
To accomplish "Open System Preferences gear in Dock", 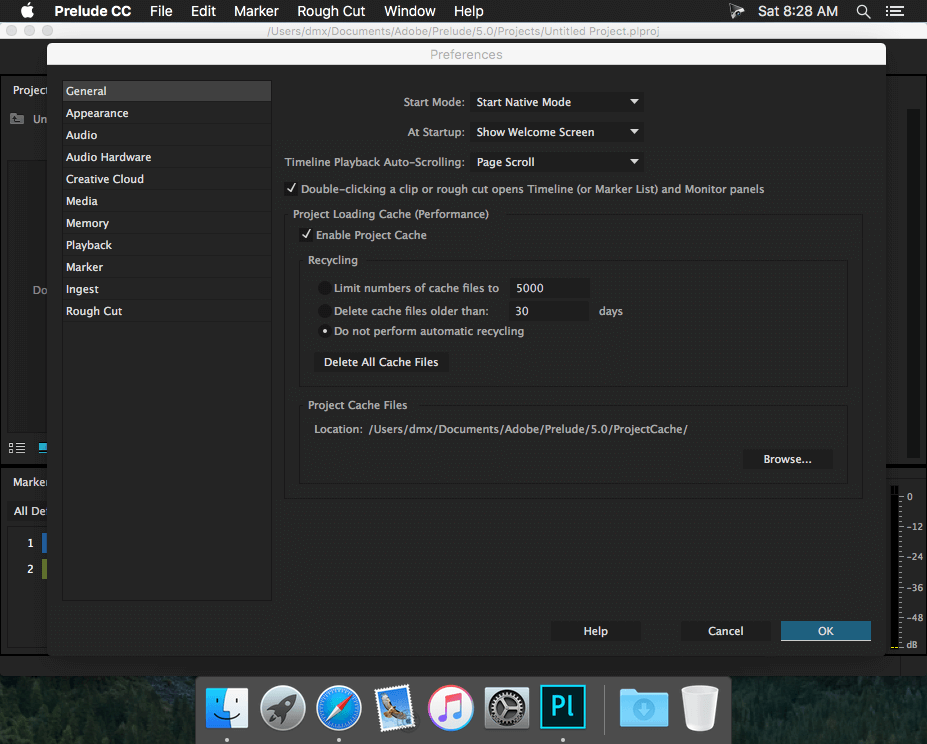I will pos(507,707).
